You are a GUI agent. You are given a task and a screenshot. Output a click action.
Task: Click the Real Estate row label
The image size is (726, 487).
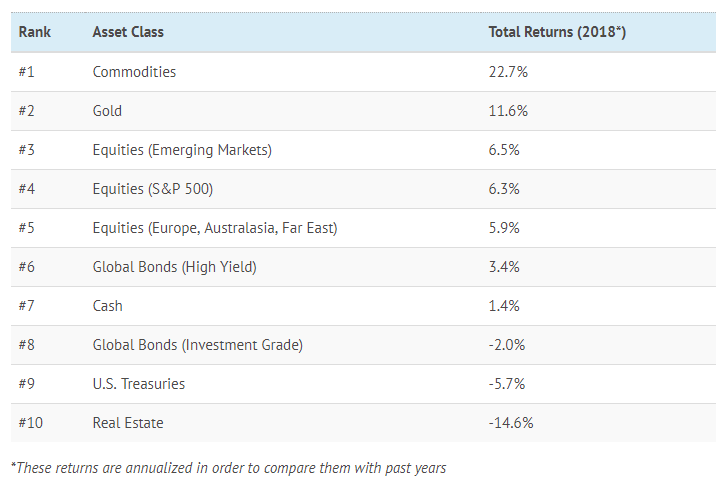(x=128, y=423)
